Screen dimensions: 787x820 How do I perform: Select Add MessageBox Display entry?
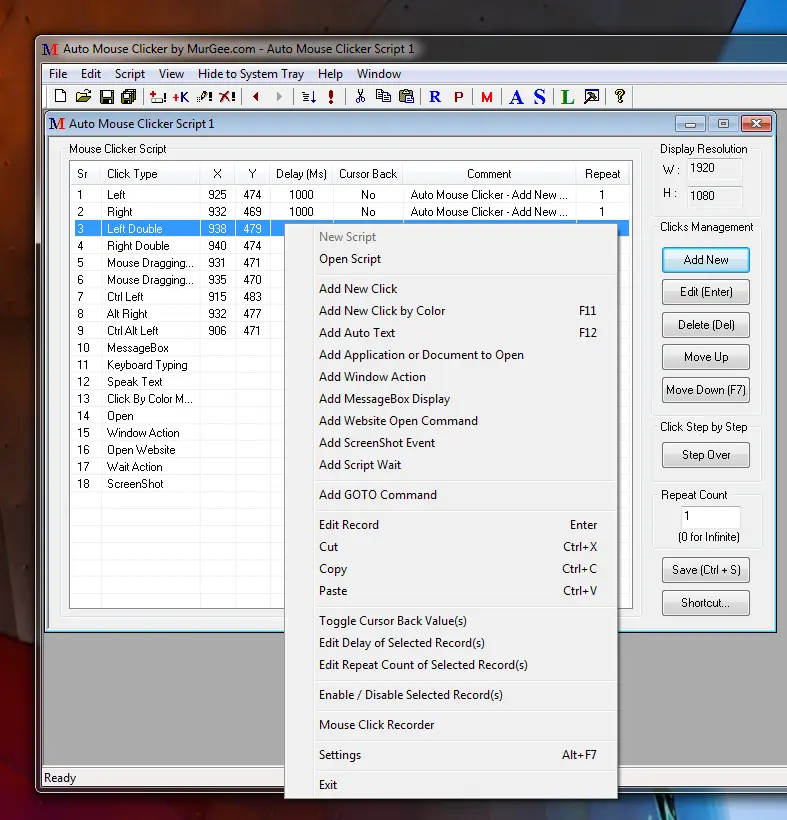click(451, 398)
